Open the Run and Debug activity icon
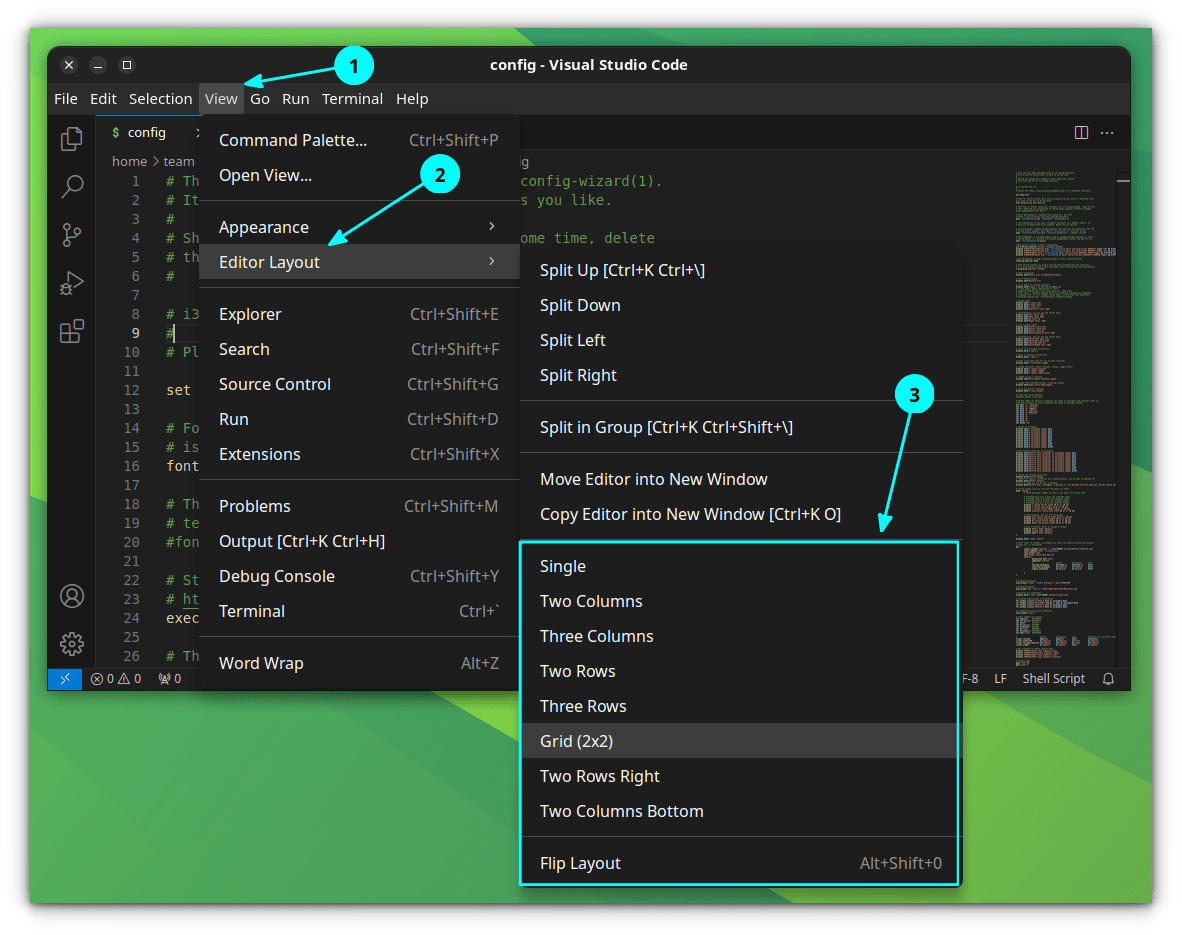Viewport: 1182px width, 935px height. coord(72,283)
